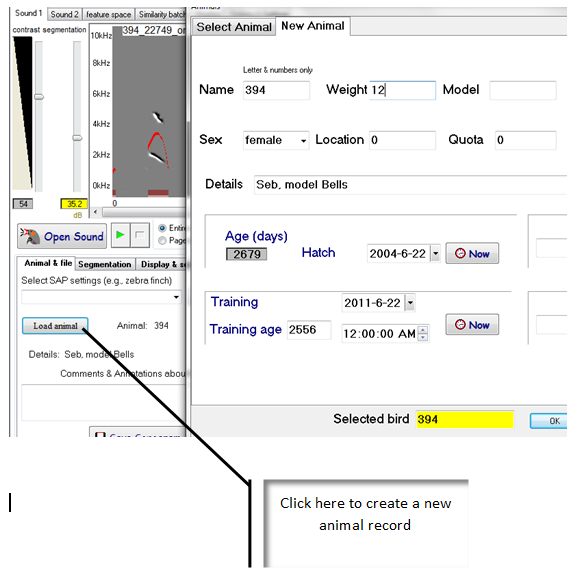Switch to the Sound 2 tab
This screenshot has width=567, height=584.
pos(64,14)
